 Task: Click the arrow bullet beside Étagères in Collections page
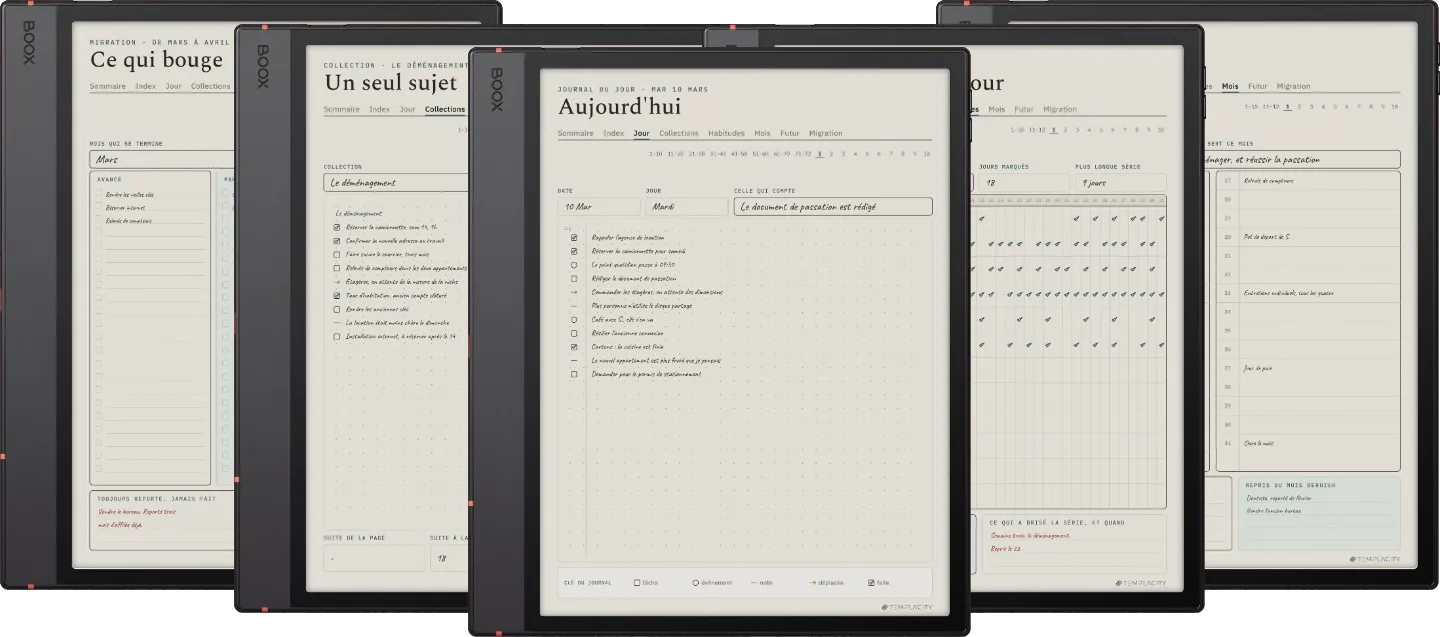pos(337,282)
